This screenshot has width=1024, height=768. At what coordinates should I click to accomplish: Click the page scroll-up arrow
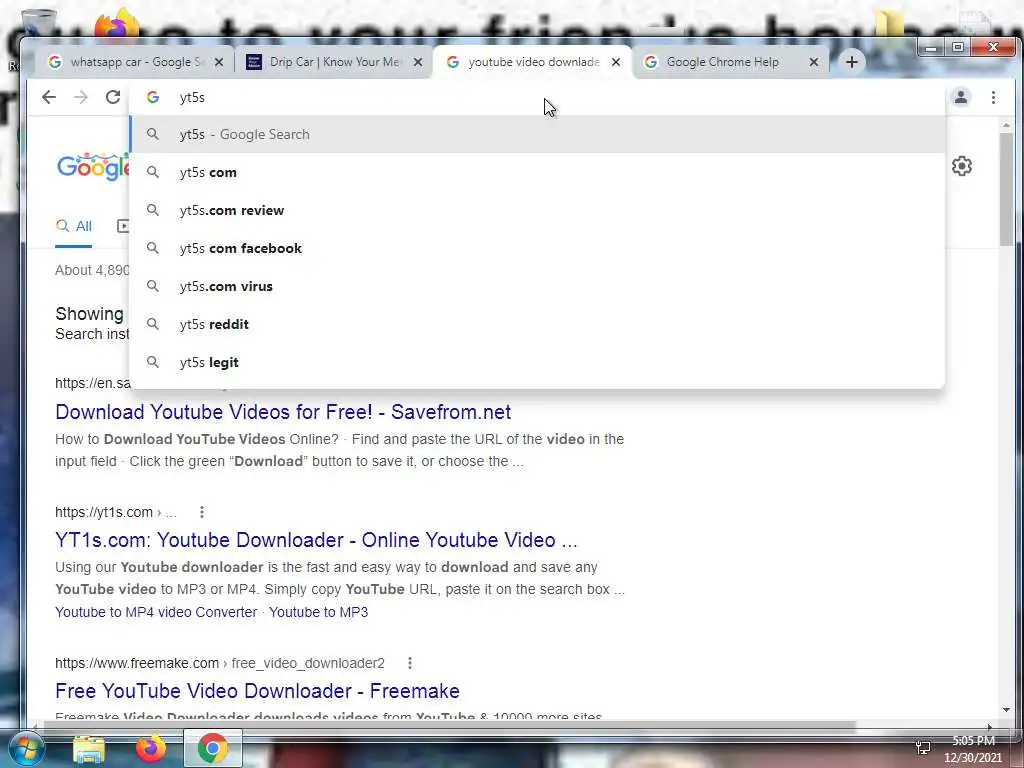pos(1006,124)
